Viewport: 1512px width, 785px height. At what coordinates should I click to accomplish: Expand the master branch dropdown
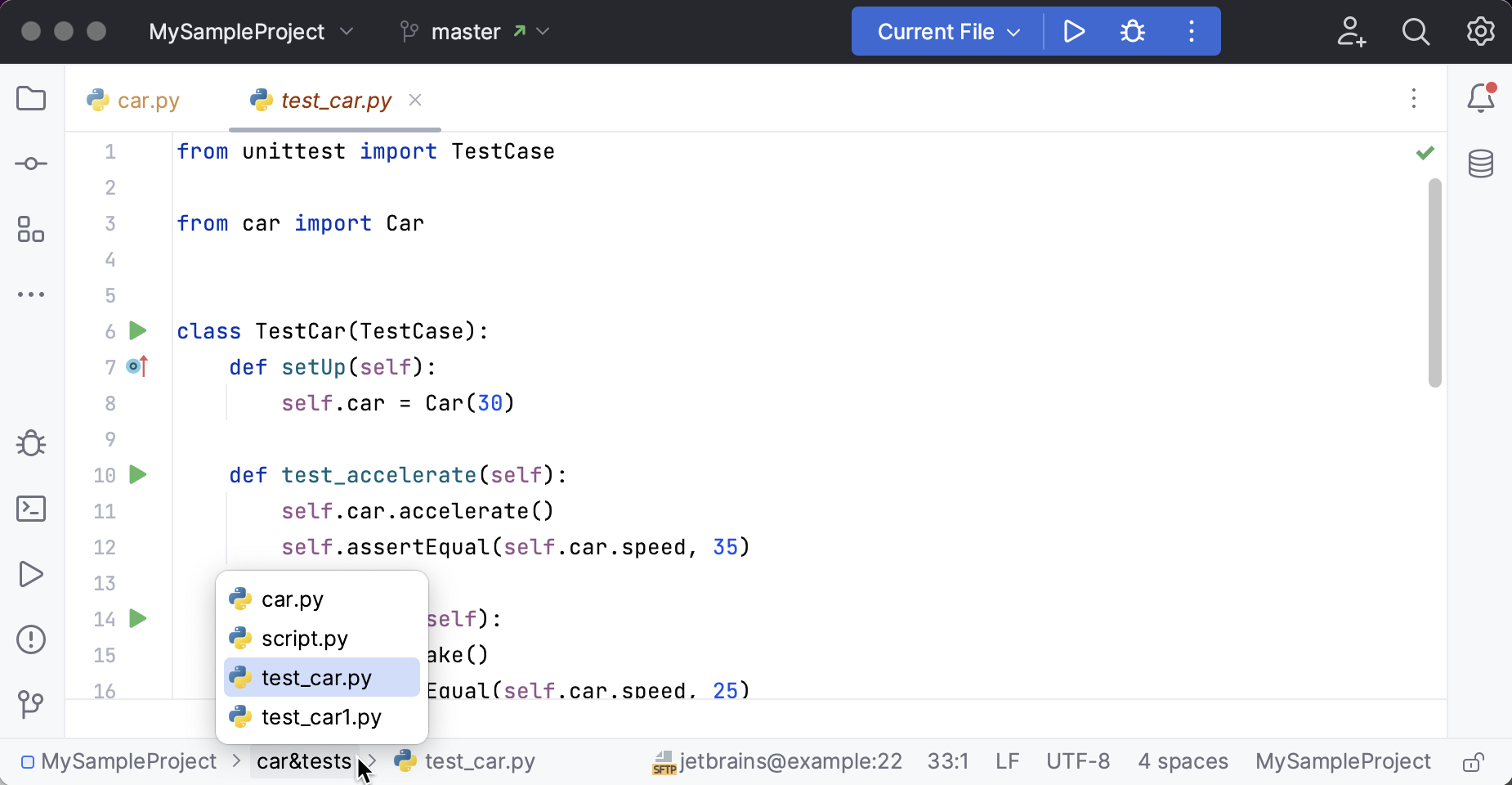click(x=474, y=32)
